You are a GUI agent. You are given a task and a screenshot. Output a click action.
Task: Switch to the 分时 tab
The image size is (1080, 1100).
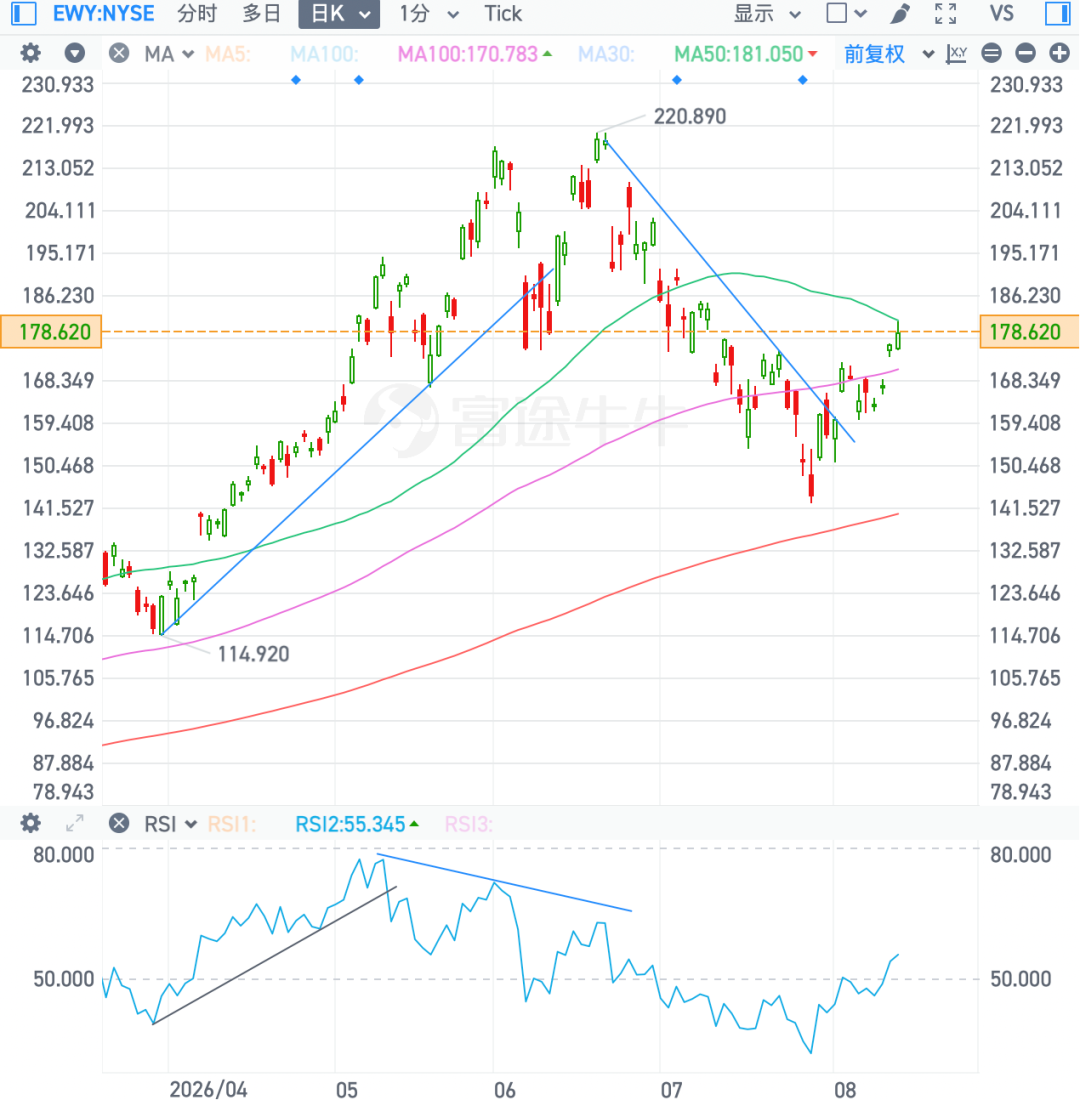click(197, 13)
